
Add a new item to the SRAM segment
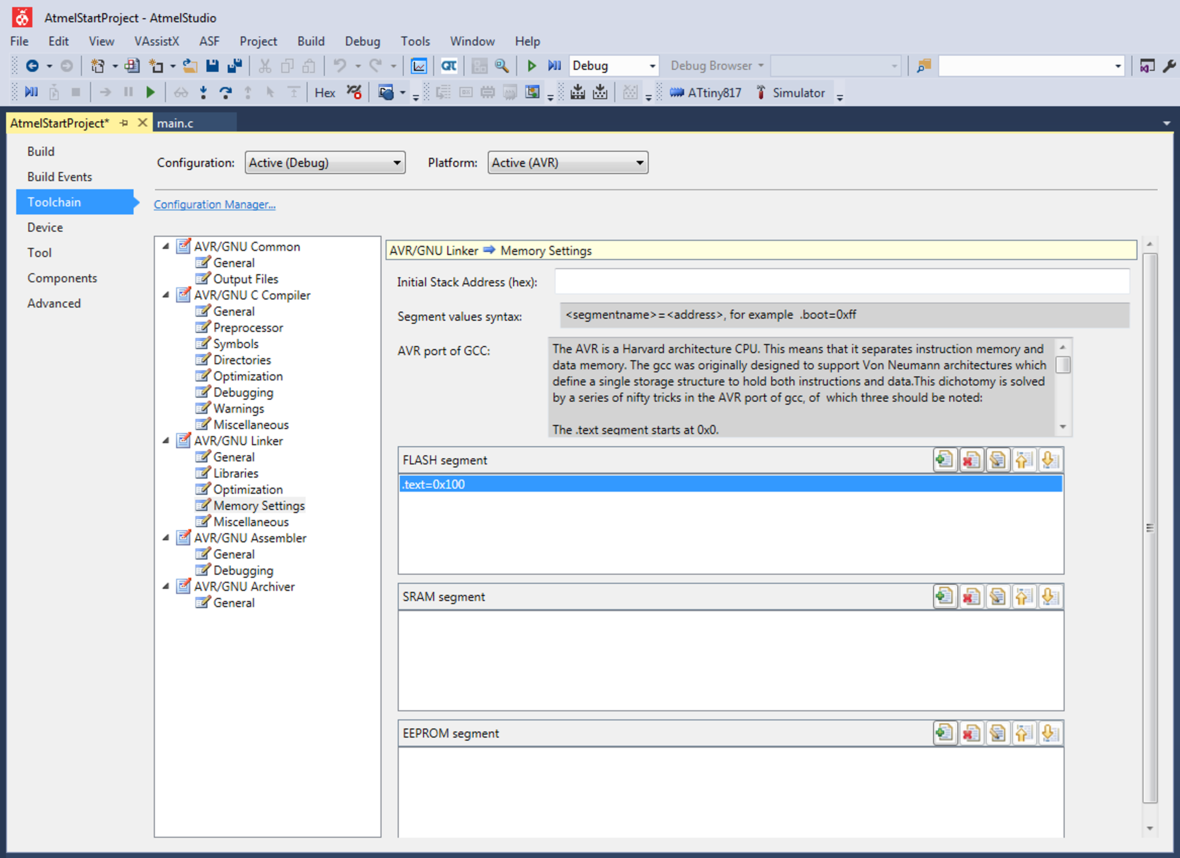click(944, 597)
